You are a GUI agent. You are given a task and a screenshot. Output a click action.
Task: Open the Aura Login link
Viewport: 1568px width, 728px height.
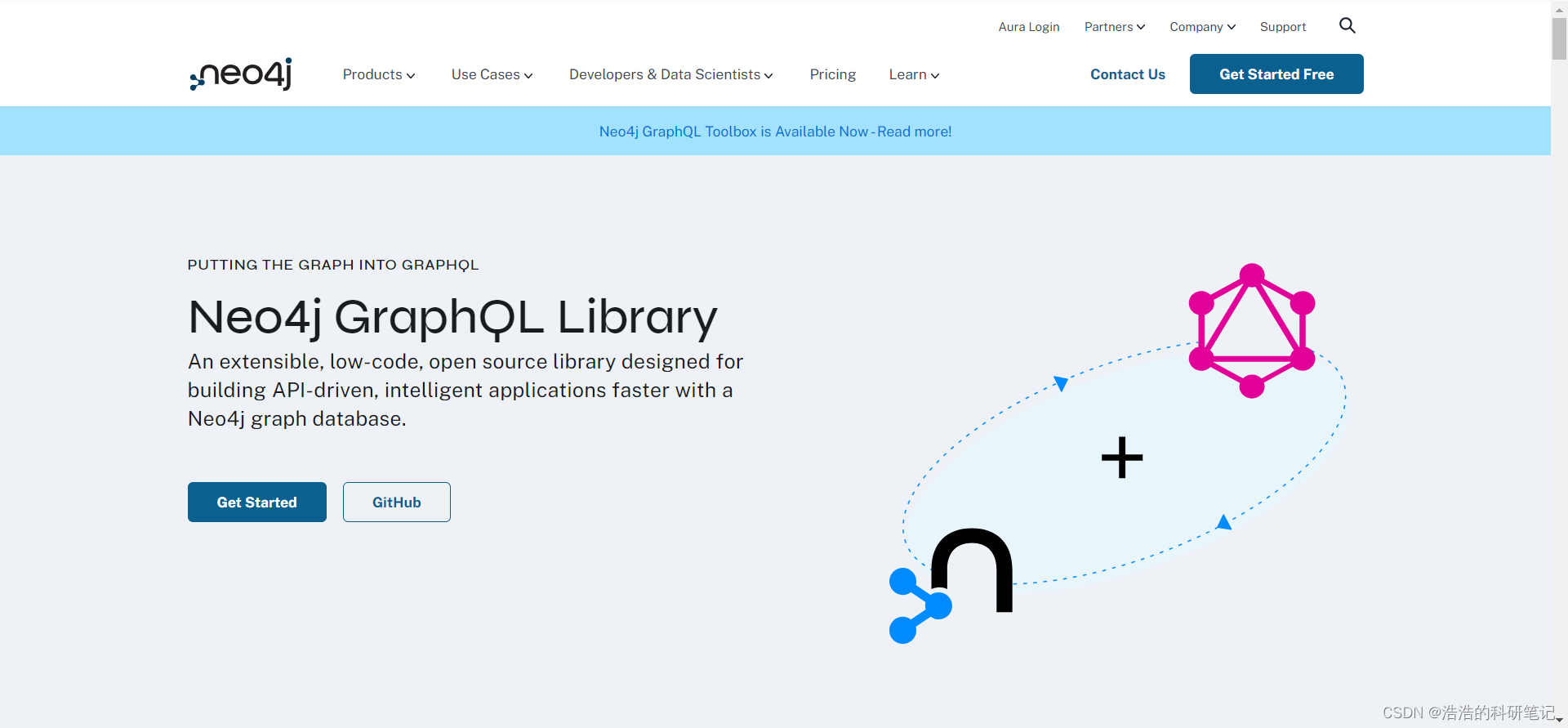1029,27
